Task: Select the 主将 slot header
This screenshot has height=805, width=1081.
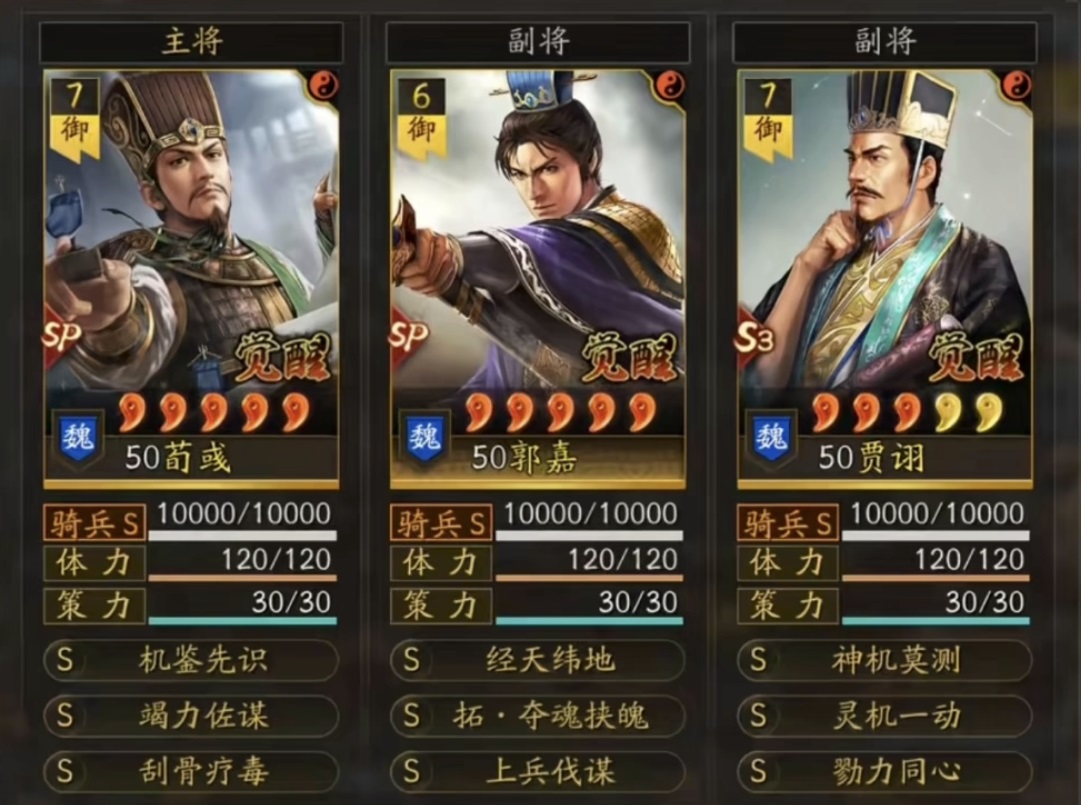Action: click(x=191, y=42)
